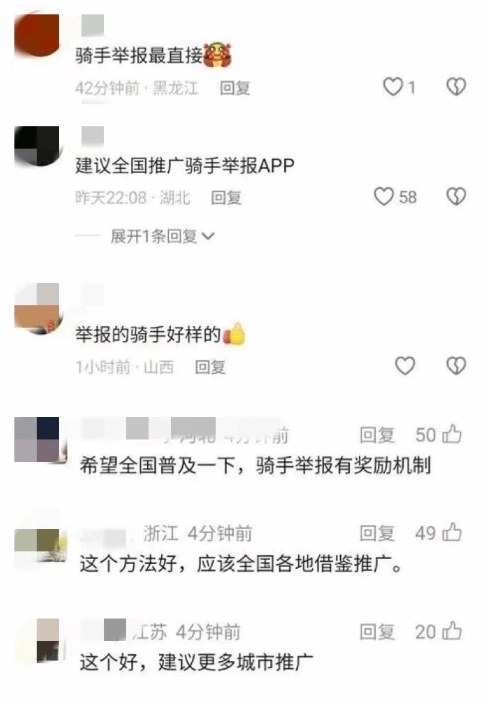Reply to the 湖北 comment posted 昨天22:08

pos(226,197)
